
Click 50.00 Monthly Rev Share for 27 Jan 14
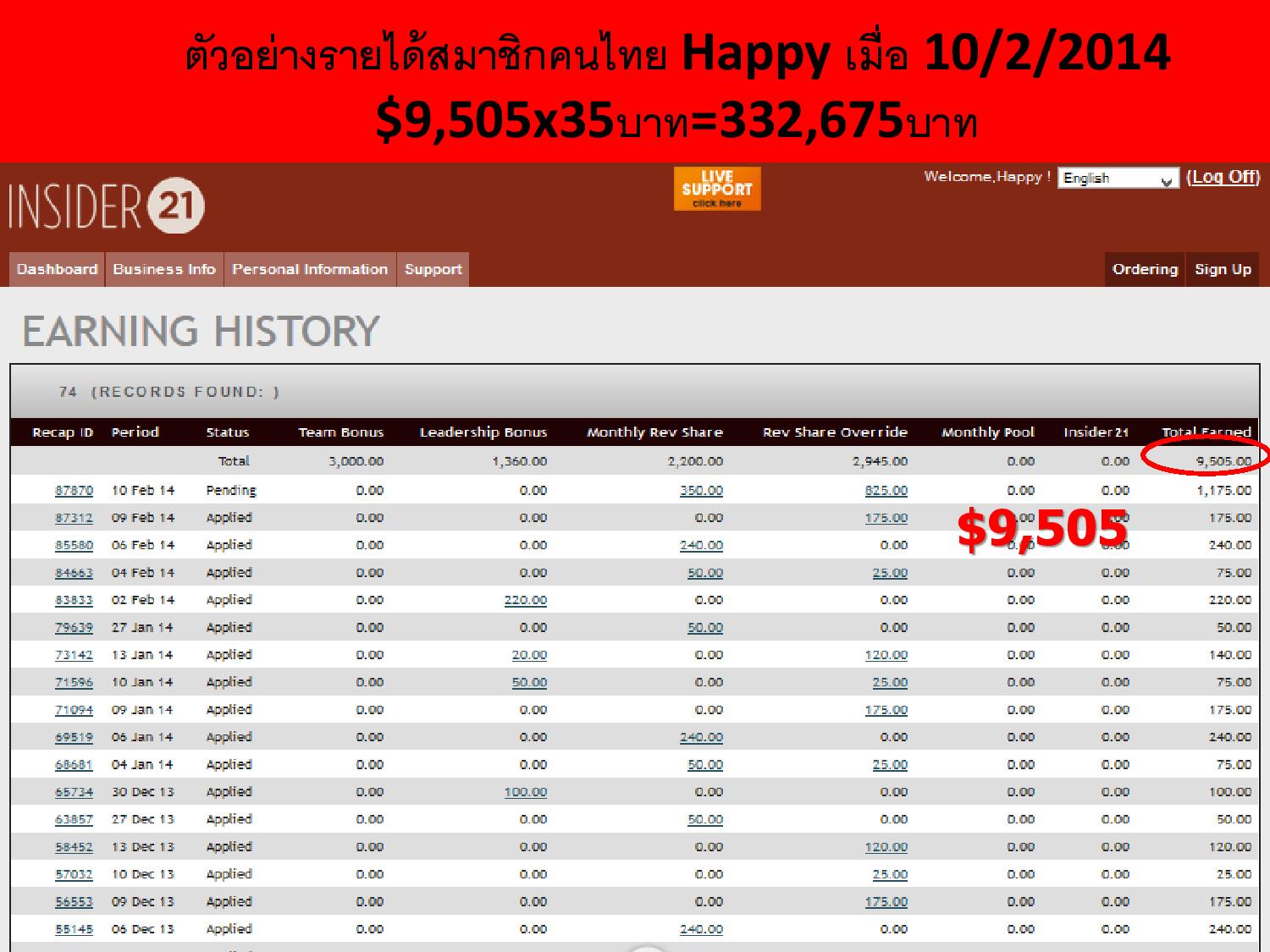point(705,628)
